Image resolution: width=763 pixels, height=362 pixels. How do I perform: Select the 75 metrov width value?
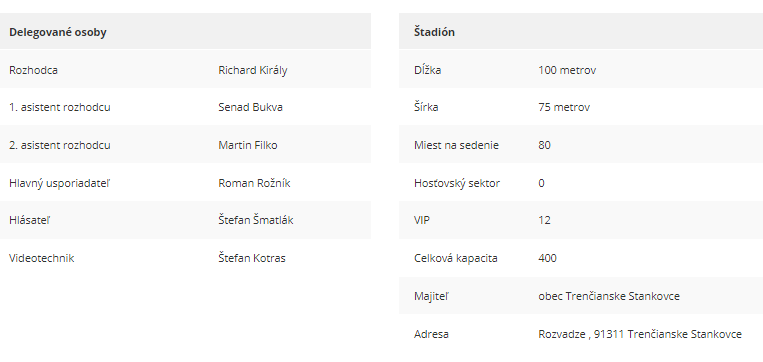(x=564, y=107)
